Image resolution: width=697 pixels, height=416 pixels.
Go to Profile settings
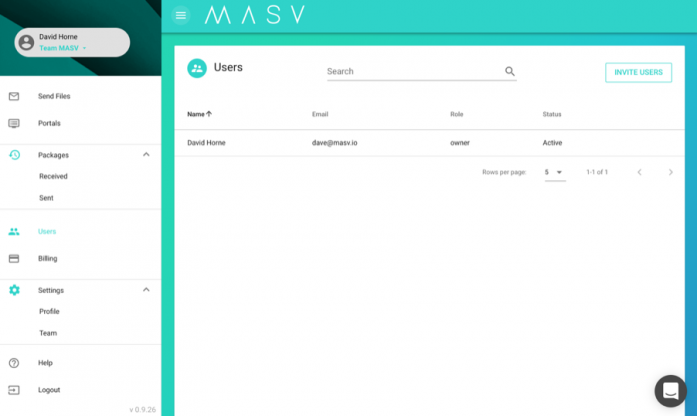[x=49, y=311]
